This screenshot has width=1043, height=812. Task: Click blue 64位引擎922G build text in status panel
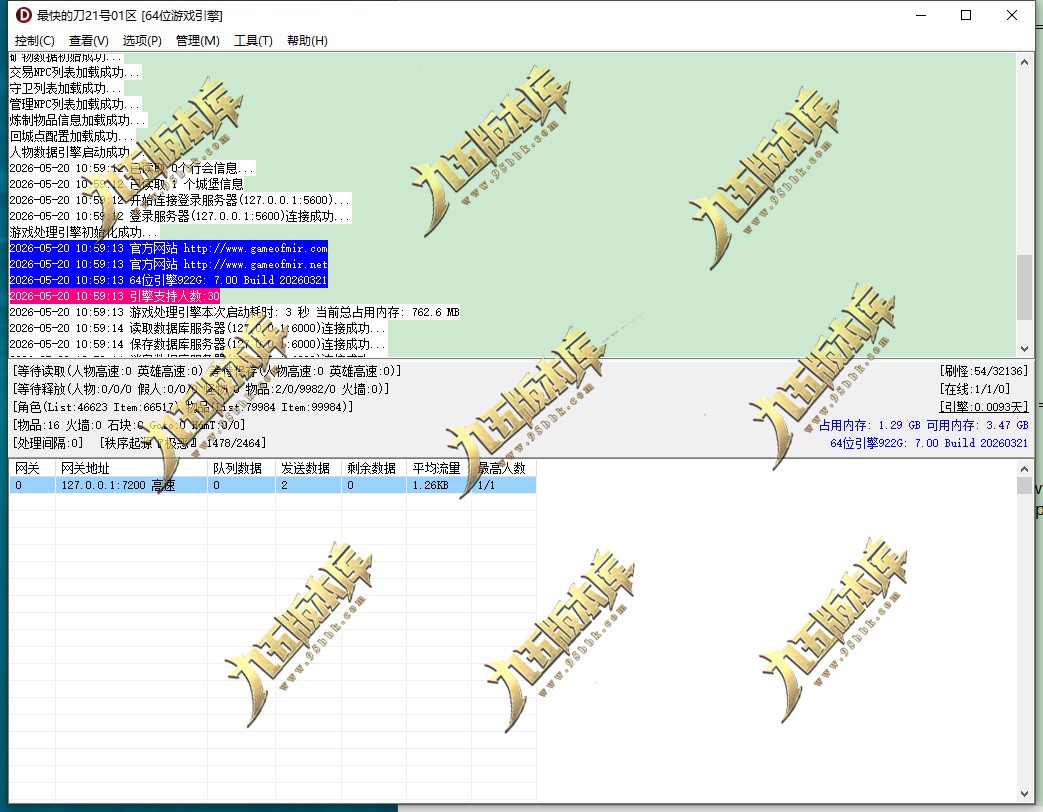point(929,443)
